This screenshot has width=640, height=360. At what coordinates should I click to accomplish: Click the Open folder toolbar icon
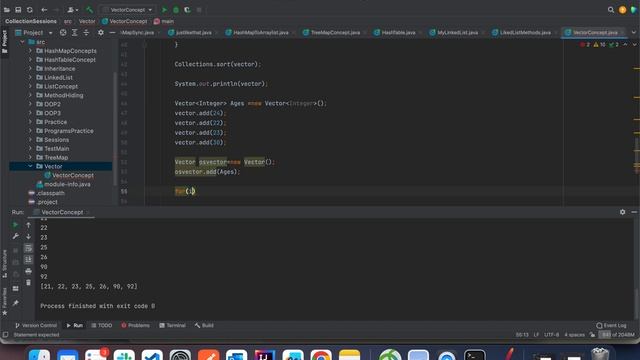pyautogui.click(x=7, y=10)
